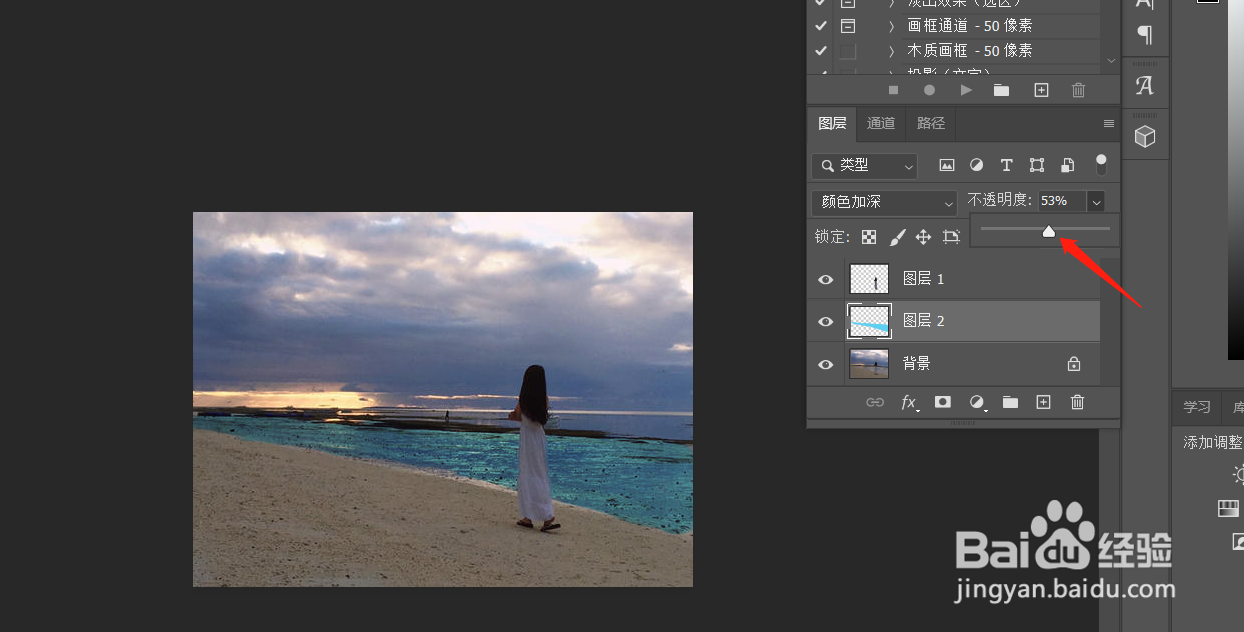Lock image pixels with brush icon

coord(897,237)
